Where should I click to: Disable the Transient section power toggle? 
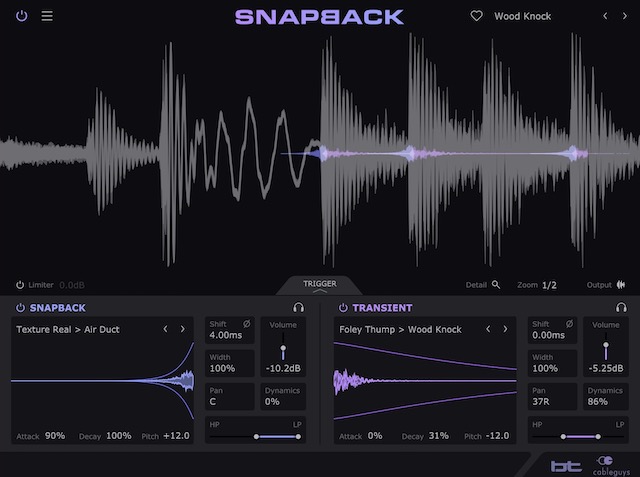coord(343,308)
